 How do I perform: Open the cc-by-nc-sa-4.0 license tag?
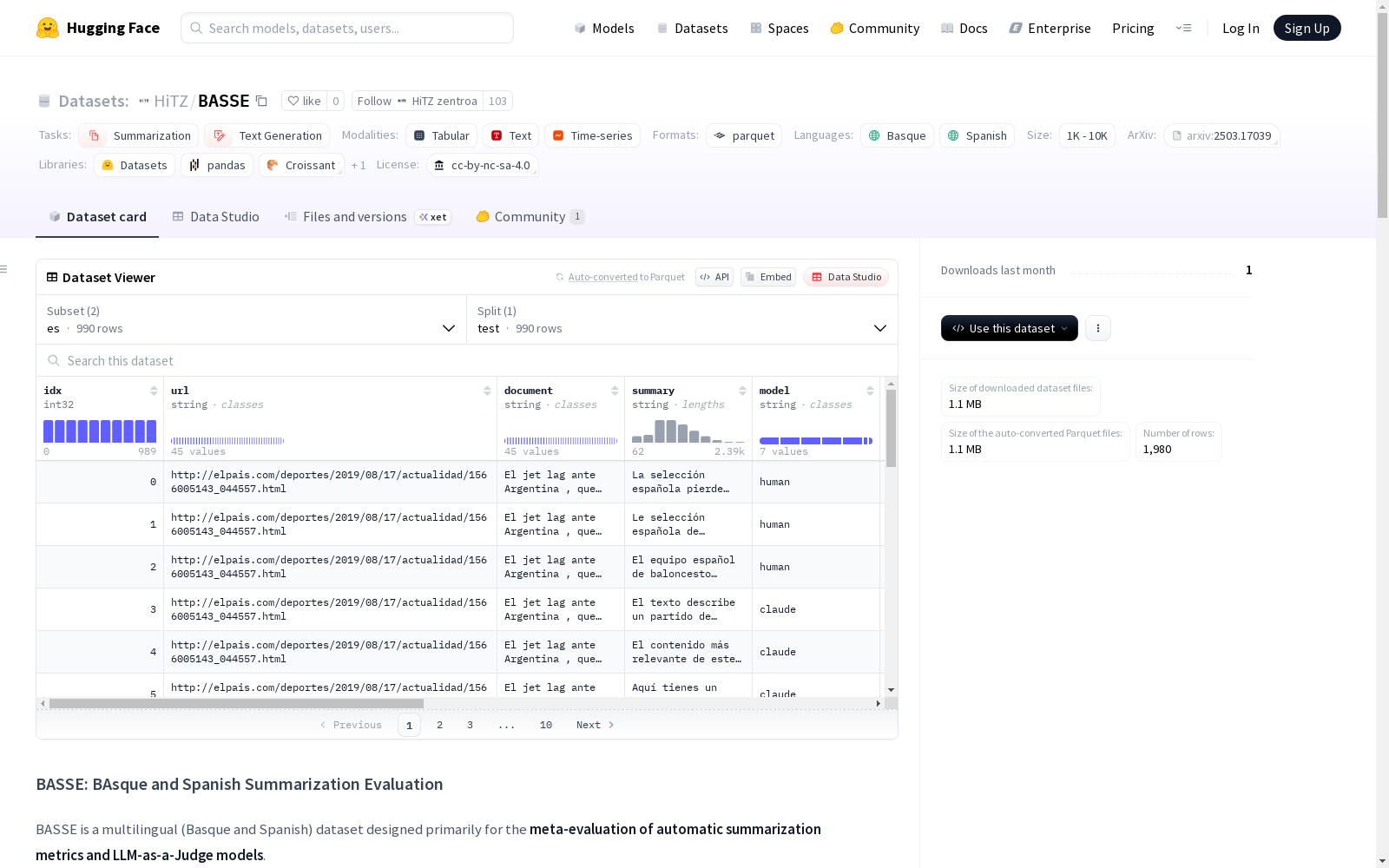[x=483, y=165]
